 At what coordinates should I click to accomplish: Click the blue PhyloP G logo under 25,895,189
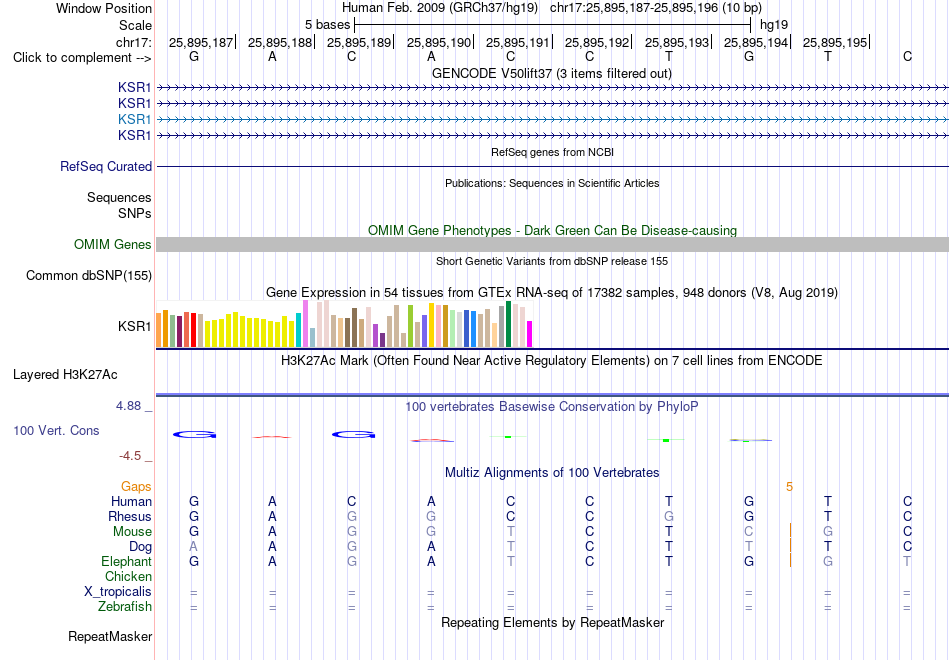[x=354, y=435]
